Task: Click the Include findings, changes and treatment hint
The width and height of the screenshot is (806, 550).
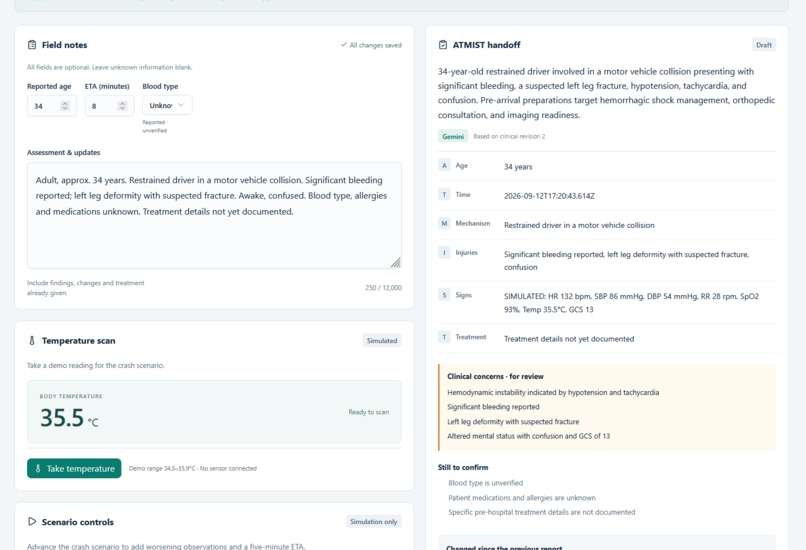Action: point(85,288)
